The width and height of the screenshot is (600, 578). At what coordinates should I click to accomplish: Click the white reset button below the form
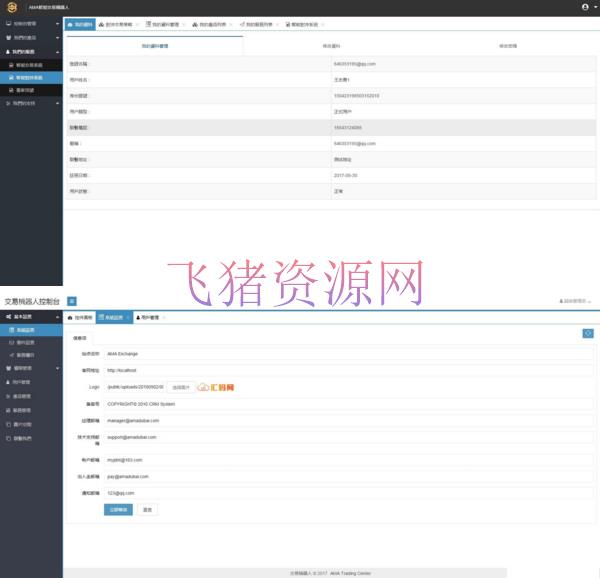[x=147, y=509]
